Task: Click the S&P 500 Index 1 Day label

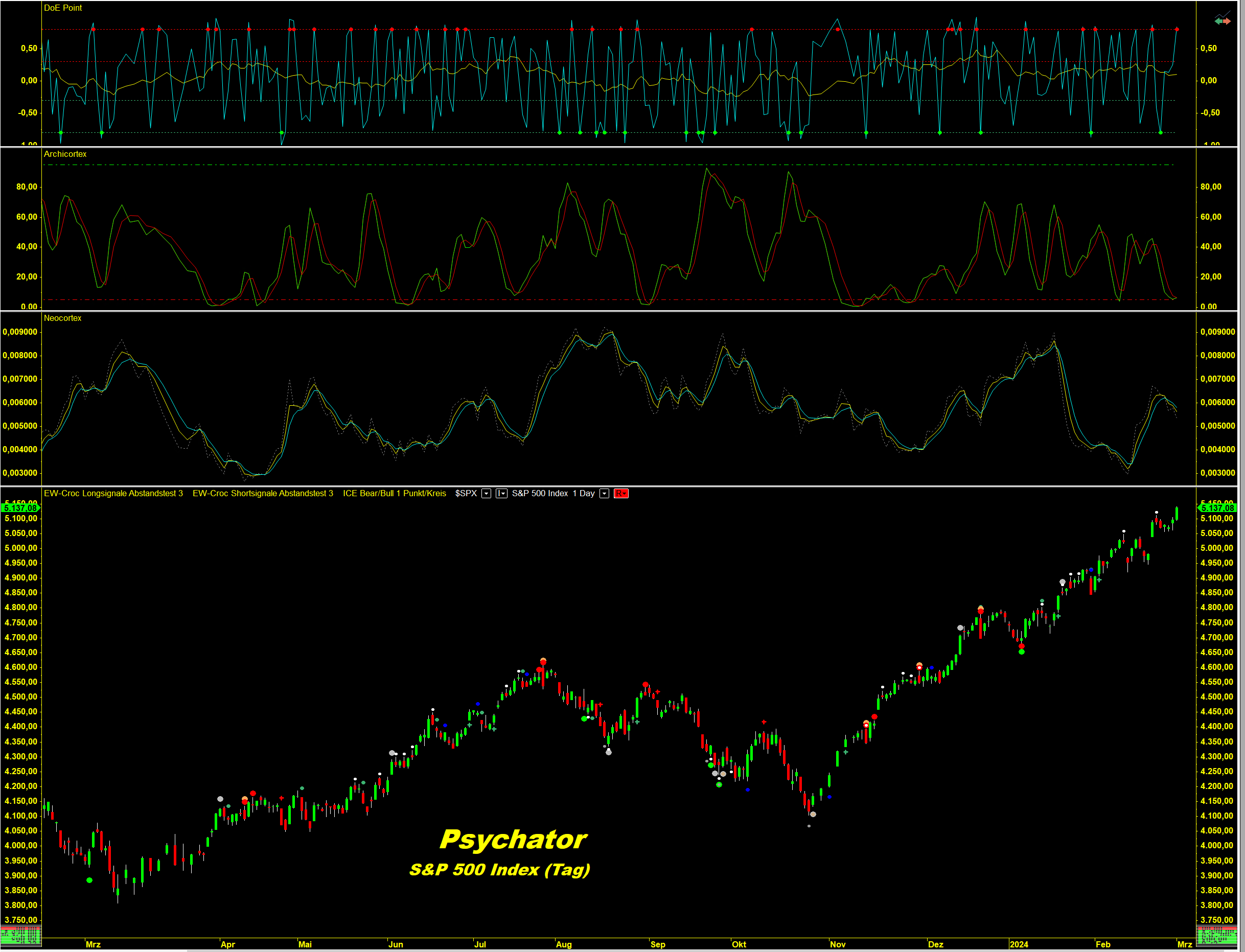Action: click(552, 494)
